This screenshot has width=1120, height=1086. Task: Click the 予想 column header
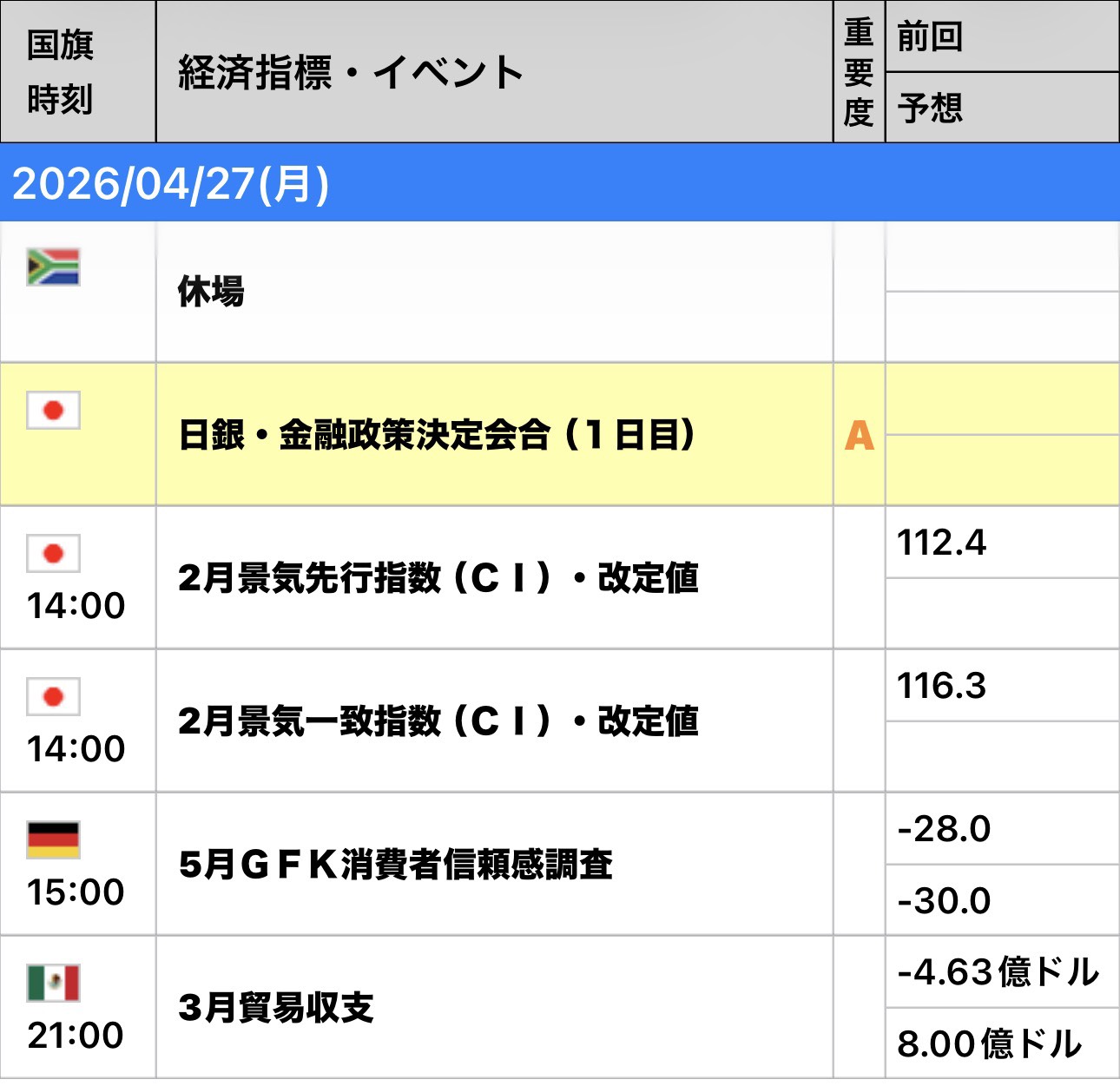pyautogui.click(x=930, y=109)
